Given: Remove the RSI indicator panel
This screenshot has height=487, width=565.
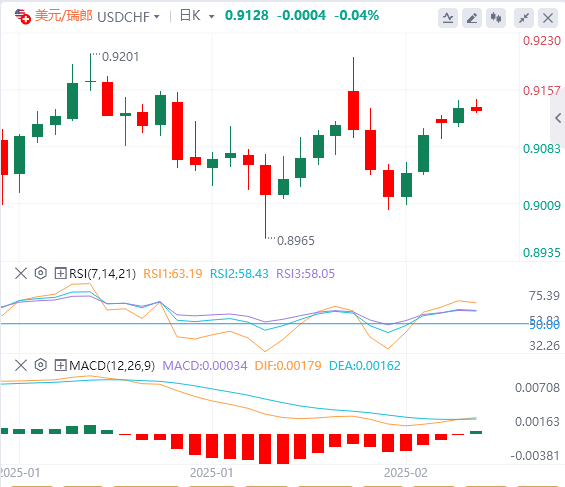Looking at the screenshot, I should pyautogui.click(x=21, y=273).
